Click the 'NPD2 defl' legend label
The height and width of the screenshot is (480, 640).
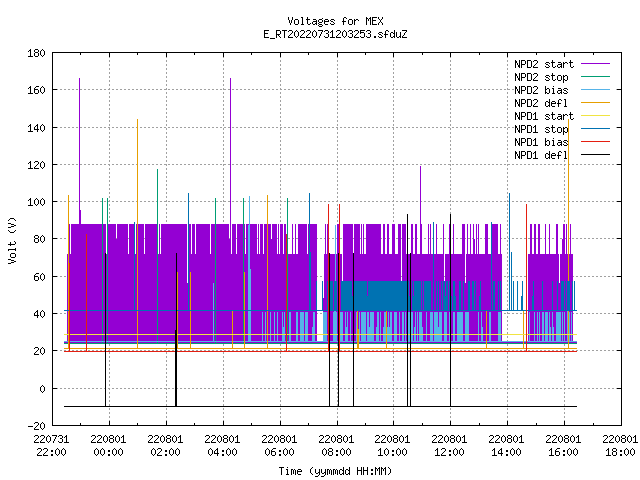[x=541, y=103]
